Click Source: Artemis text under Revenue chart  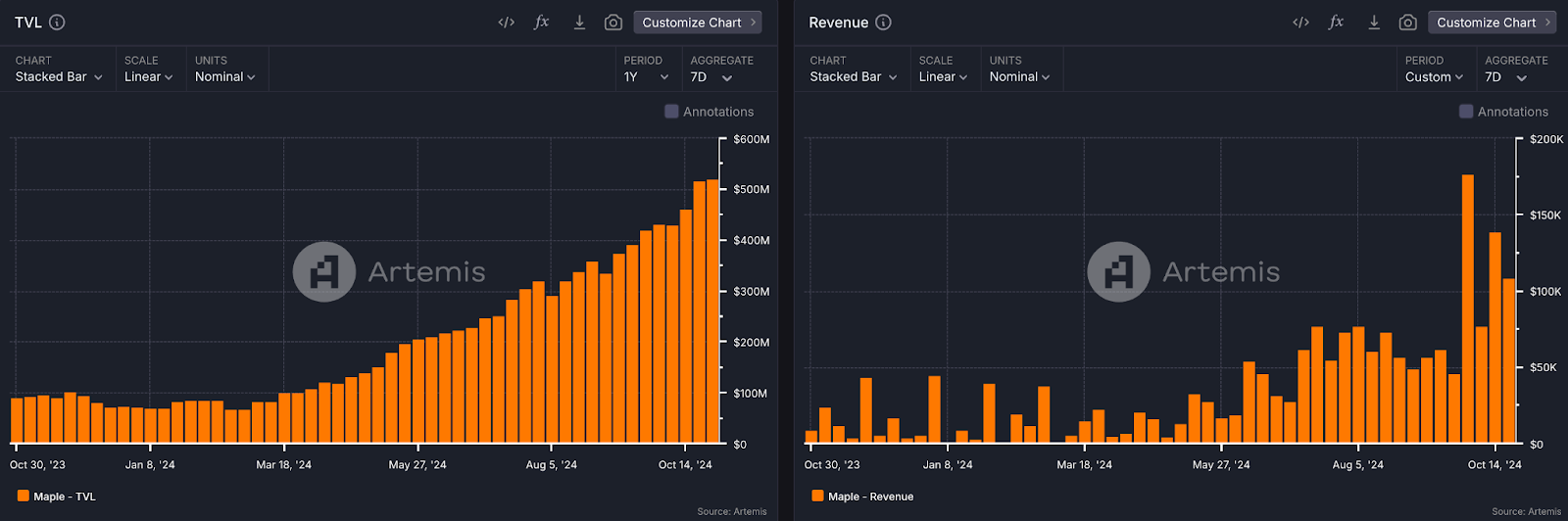1527,511
